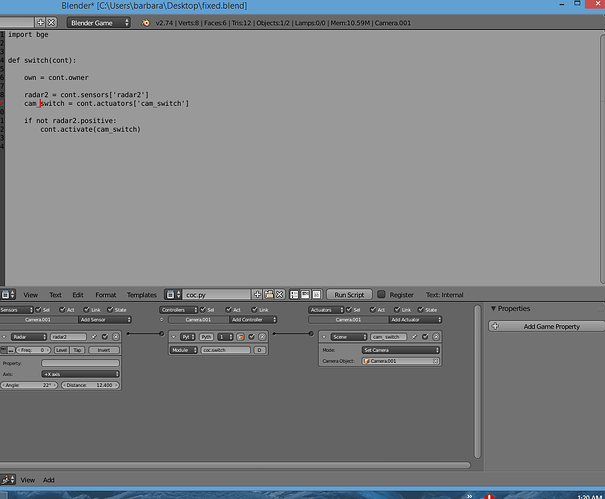Open the Radar sensor type dropdown
Viewport: 605px width, 499px height.
point(29,337)
